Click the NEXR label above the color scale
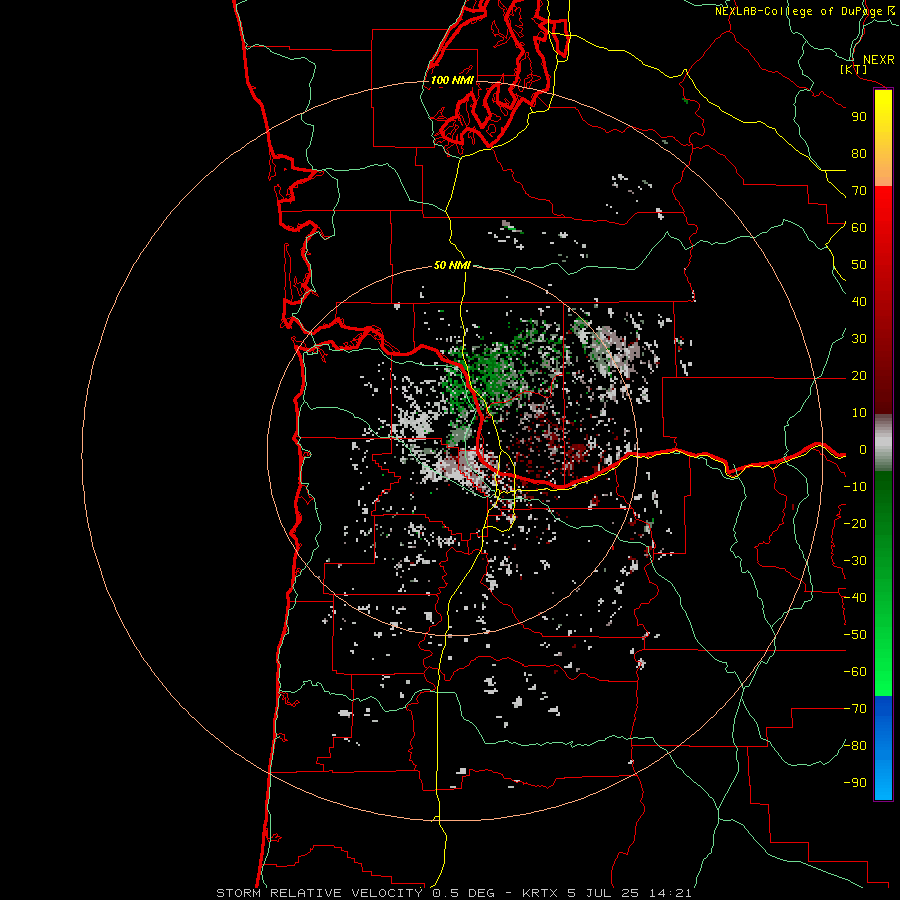This screenshot has height=900, width=900. [879, 60]
